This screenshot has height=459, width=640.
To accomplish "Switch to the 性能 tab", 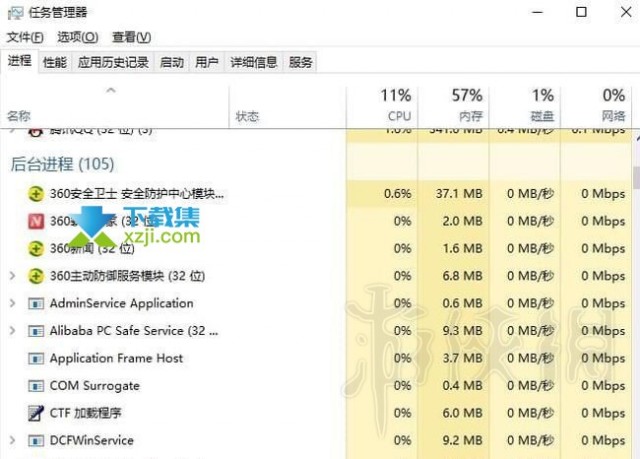I will pos(55,62).
